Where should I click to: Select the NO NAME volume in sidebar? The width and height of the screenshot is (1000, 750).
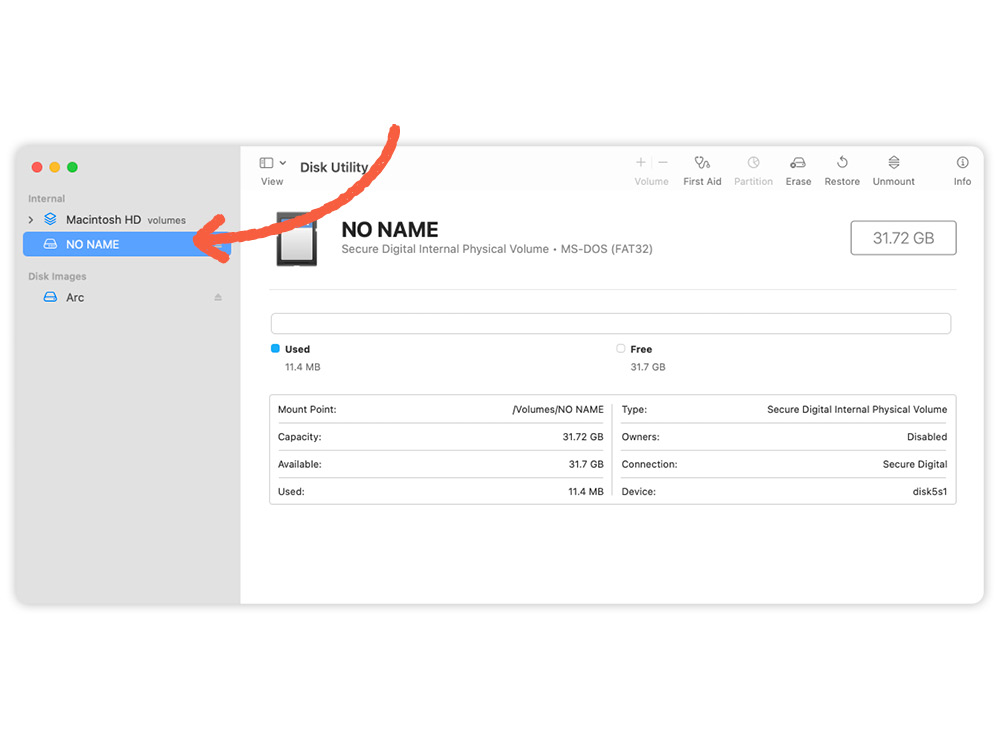[92, 245]
